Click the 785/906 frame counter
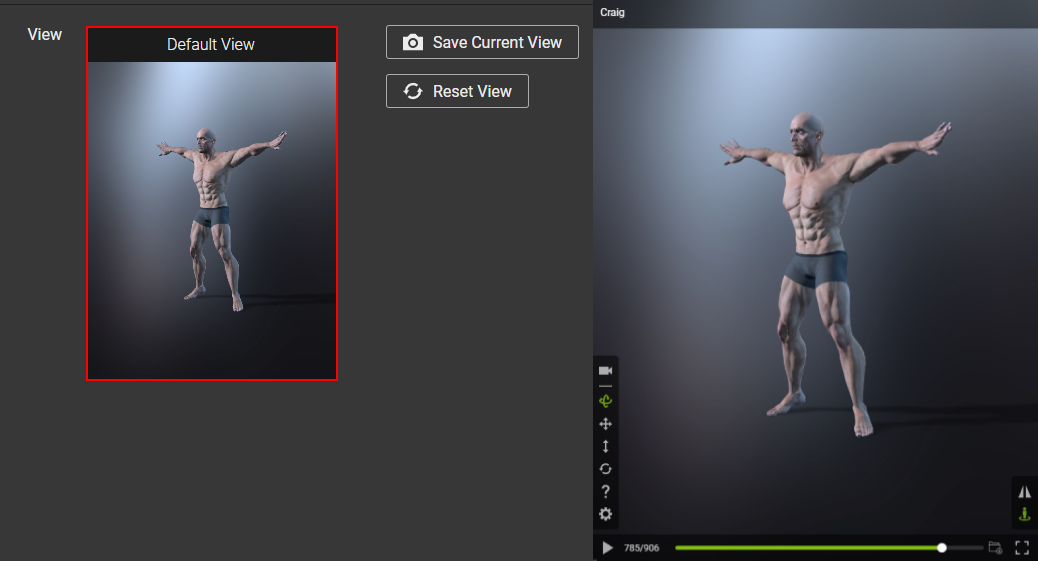This screenshot has height=561, width=1038. (641, 548)
